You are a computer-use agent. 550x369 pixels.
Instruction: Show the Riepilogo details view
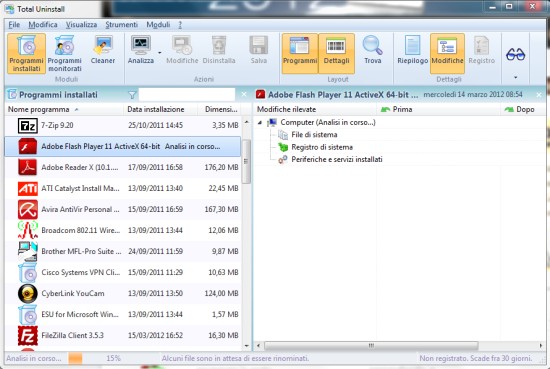[x=412, y=50]
